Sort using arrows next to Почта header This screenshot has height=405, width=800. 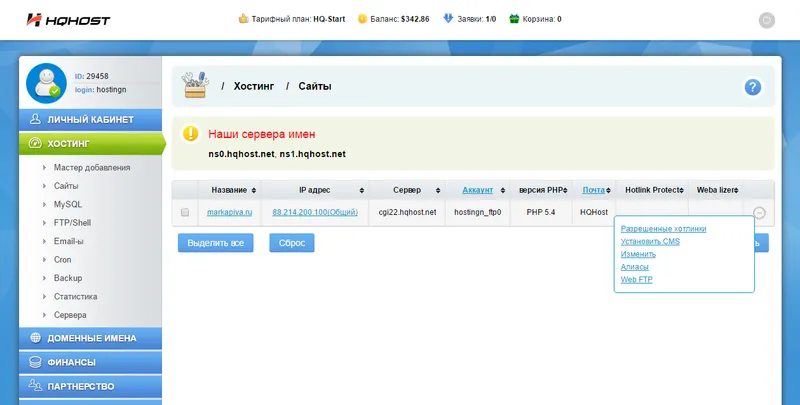tap(608, 190)
